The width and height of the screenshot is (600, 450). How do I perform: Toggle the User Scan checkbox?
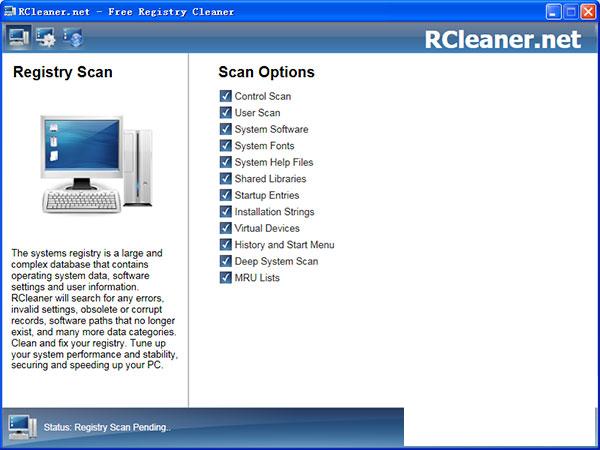point(225,112)
